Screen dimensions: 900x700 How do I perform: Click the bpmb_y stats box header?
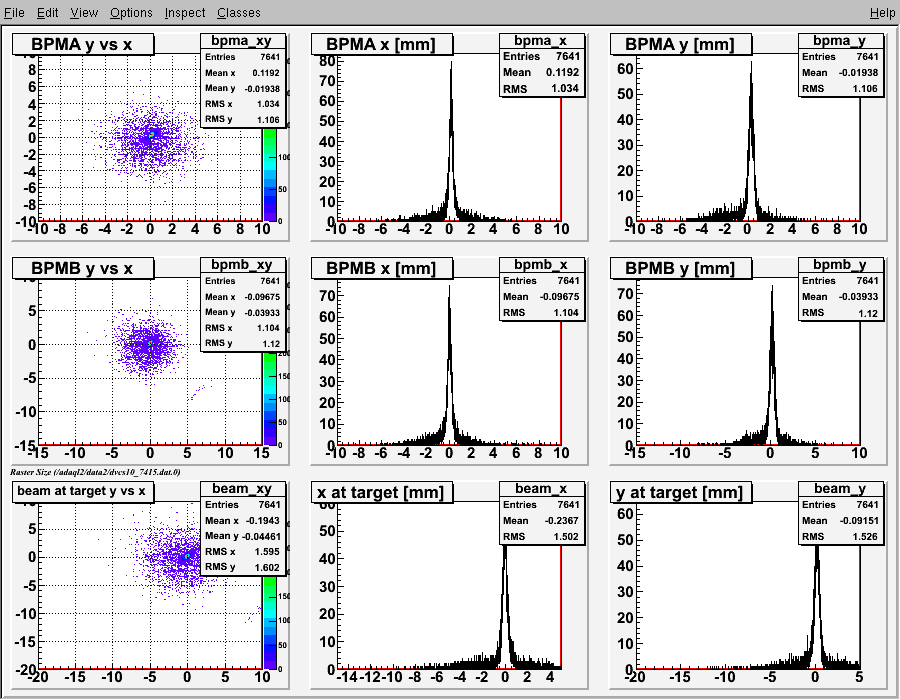click(841, 265)
